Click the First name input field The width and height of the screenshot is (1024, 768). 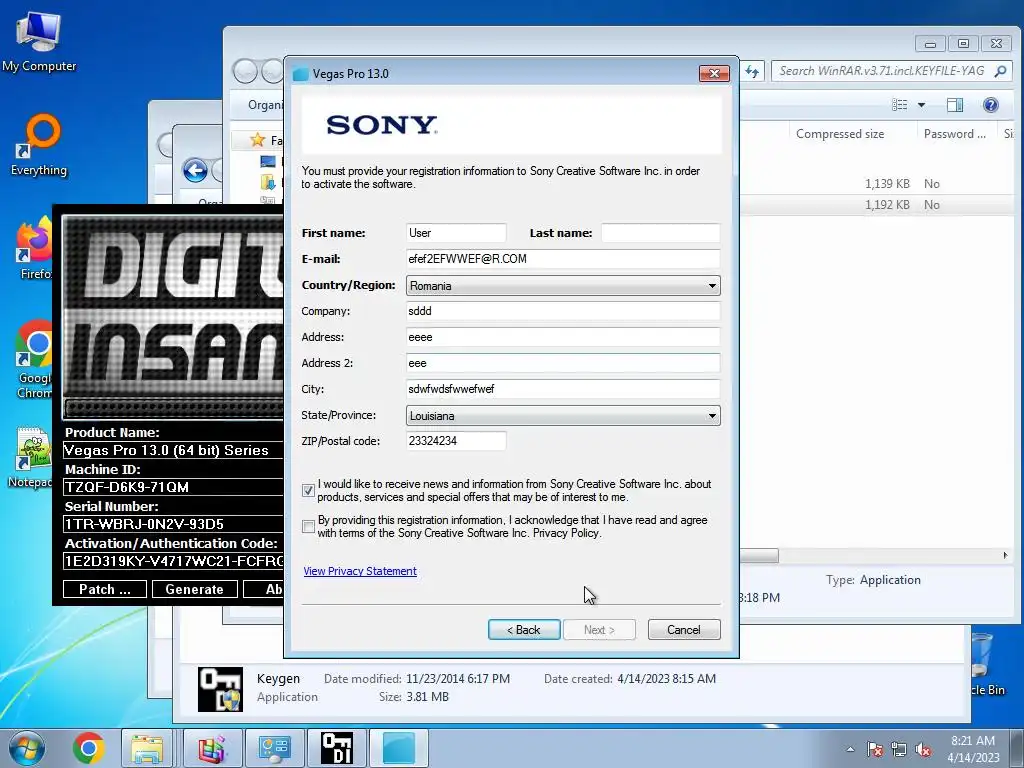click(456, 233)
